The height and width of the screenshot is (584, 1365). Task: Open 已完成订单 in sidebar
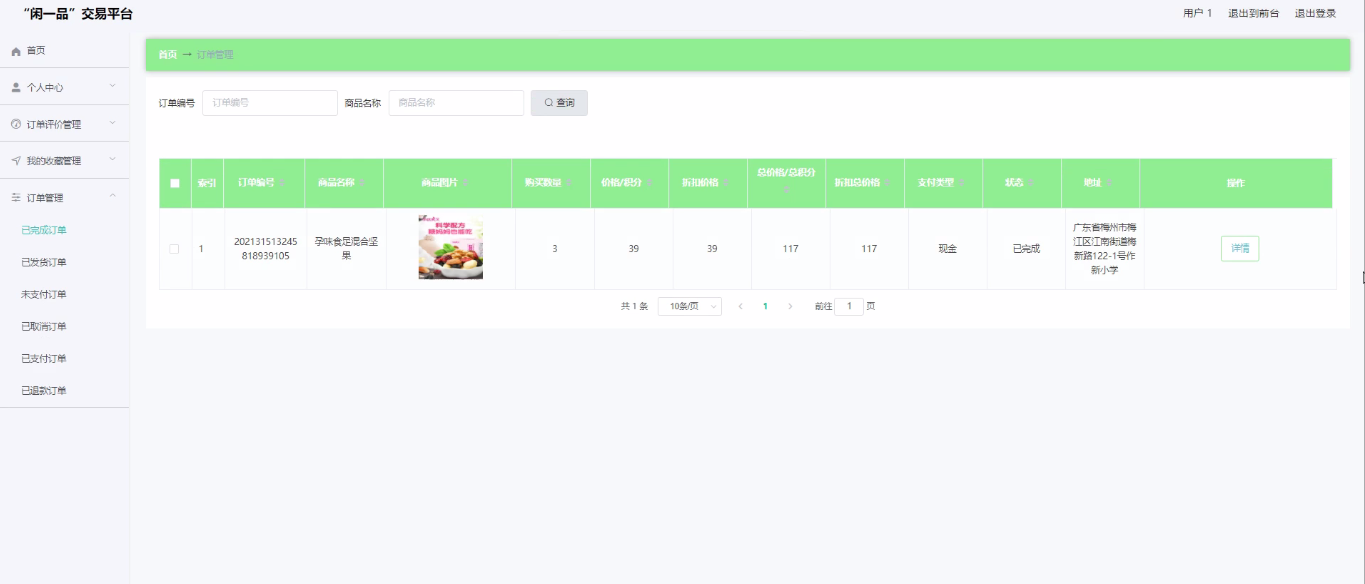44,230
